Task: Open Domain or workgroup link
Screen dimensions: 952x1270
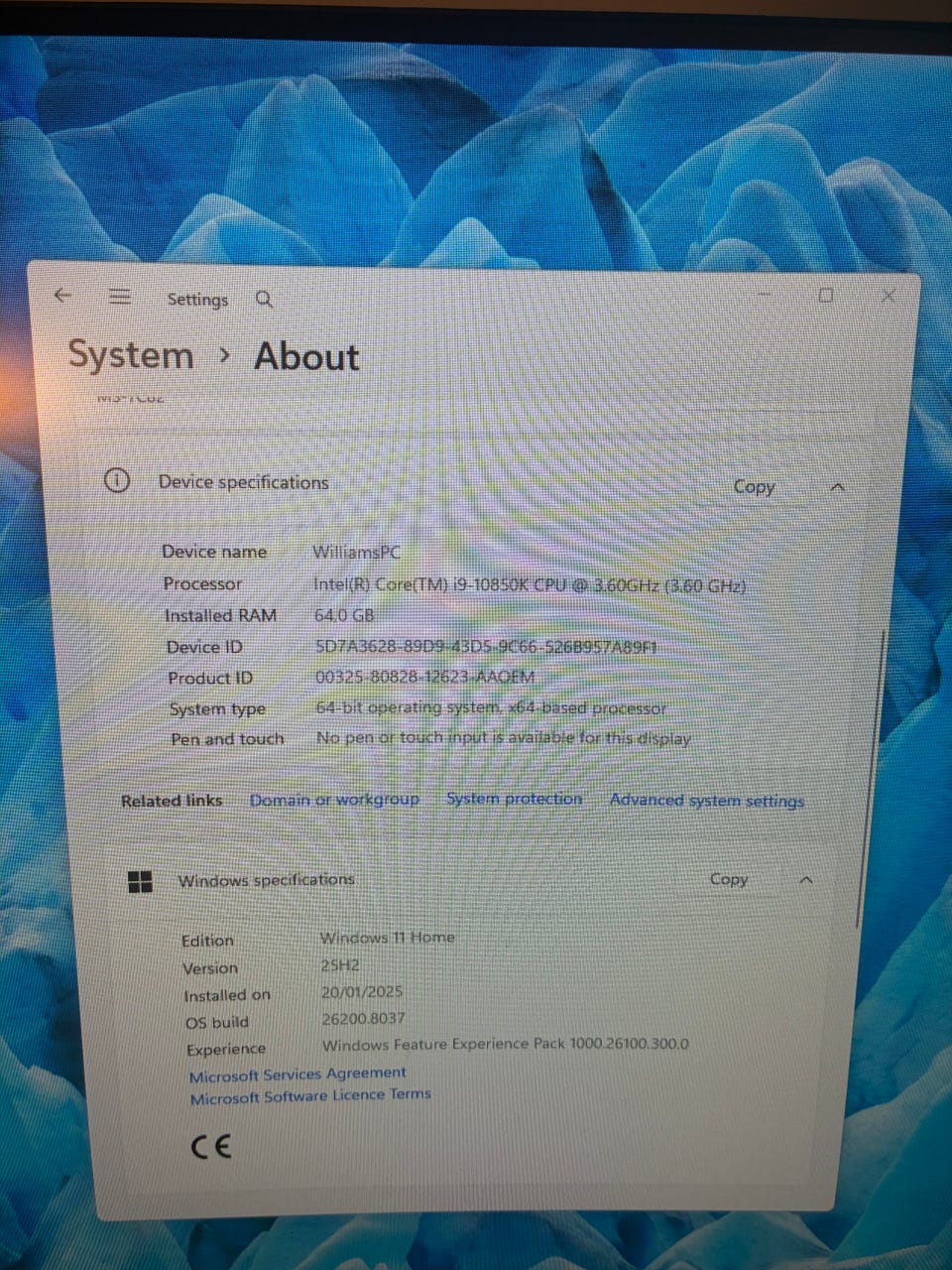Action: point(334,800)
